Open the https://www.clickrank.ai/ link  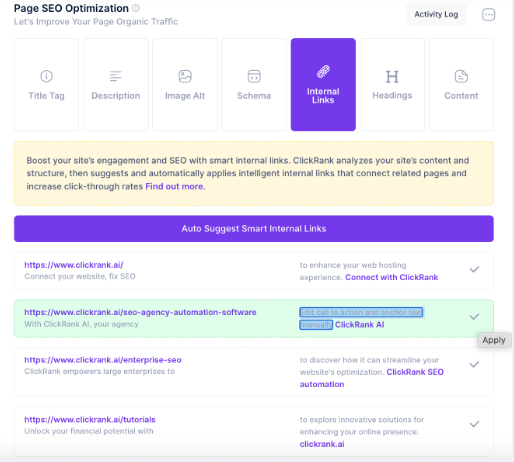(x=74, y=265)
